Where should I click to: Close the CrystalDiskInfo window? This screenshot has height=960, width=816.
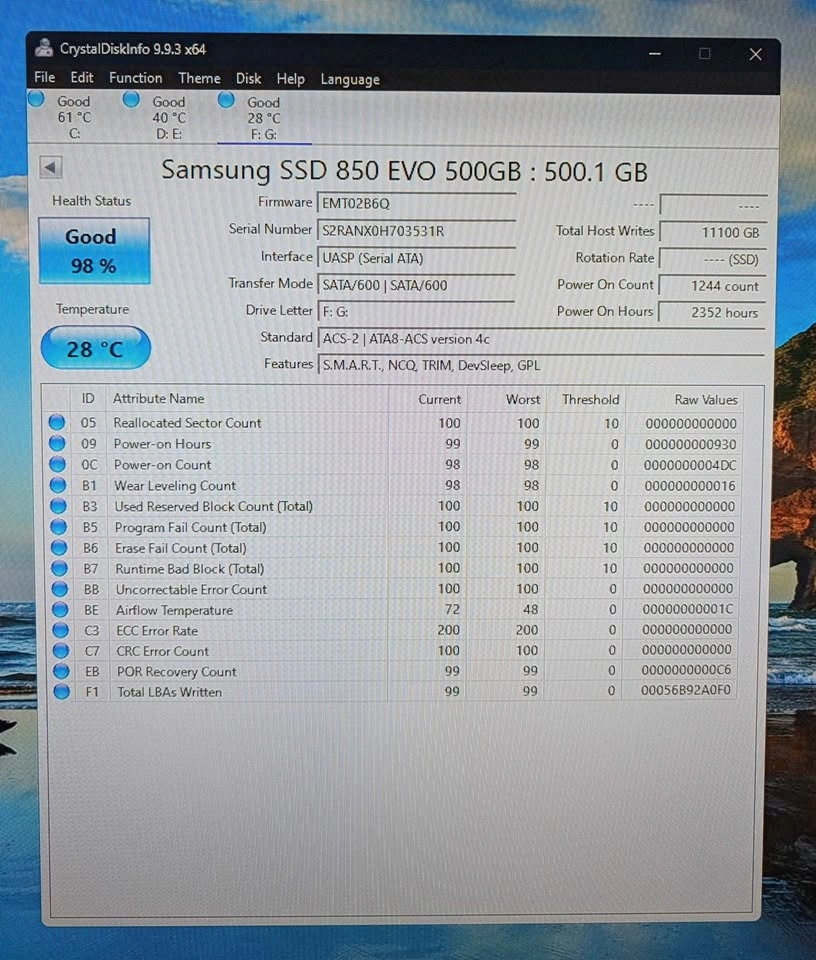pyautogui.click(x=755, y=54)
